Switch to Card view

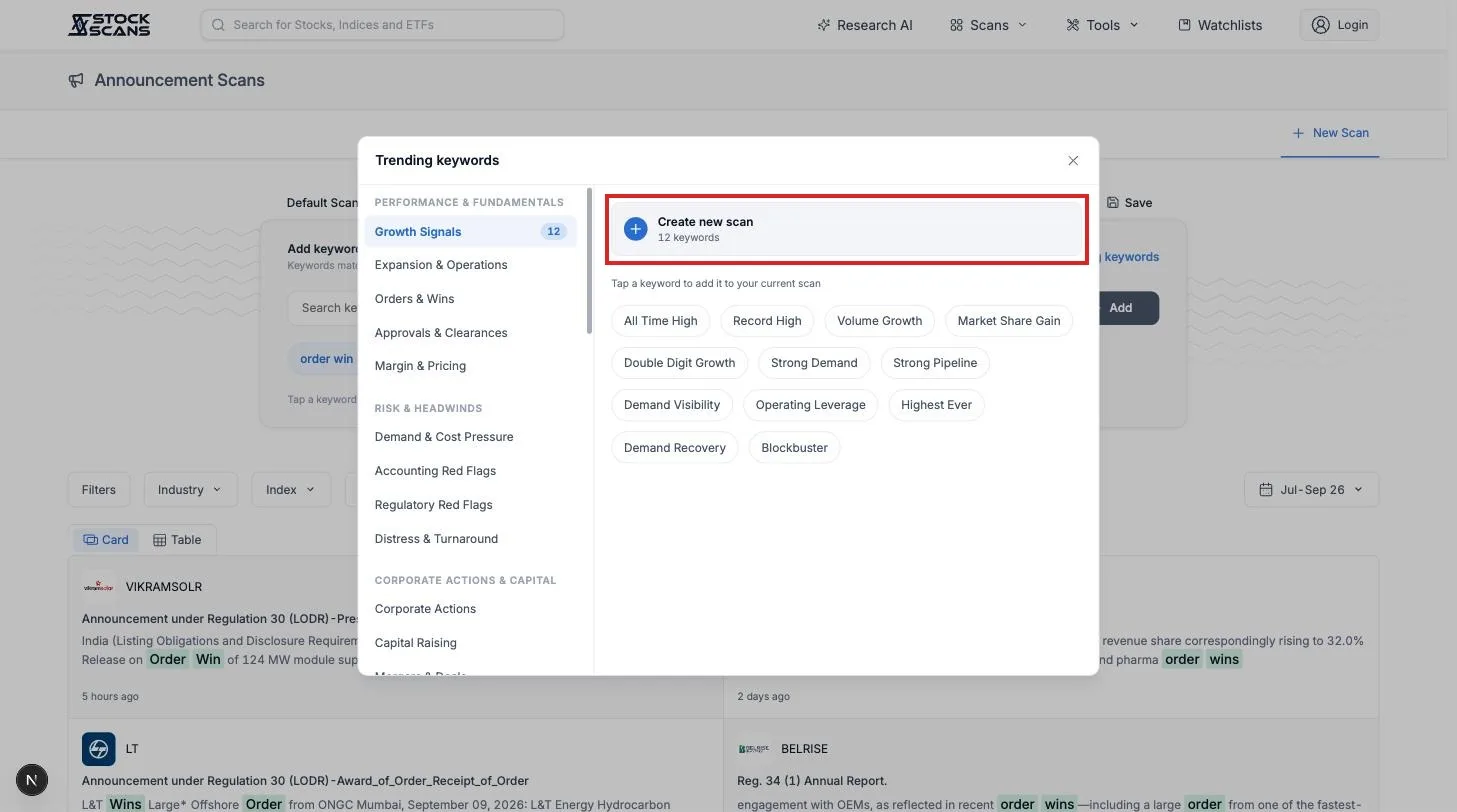tap(106, 540)
